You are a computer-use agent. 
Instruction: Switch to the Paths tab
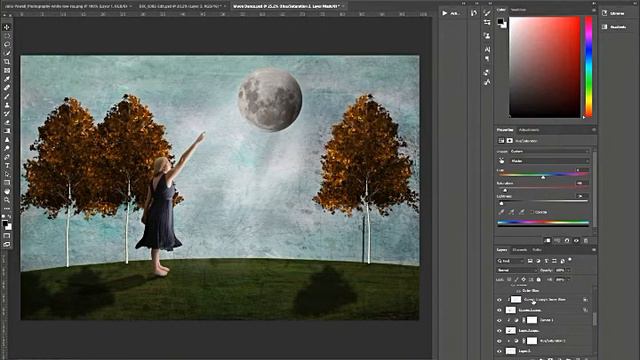[x=537, y=250]
